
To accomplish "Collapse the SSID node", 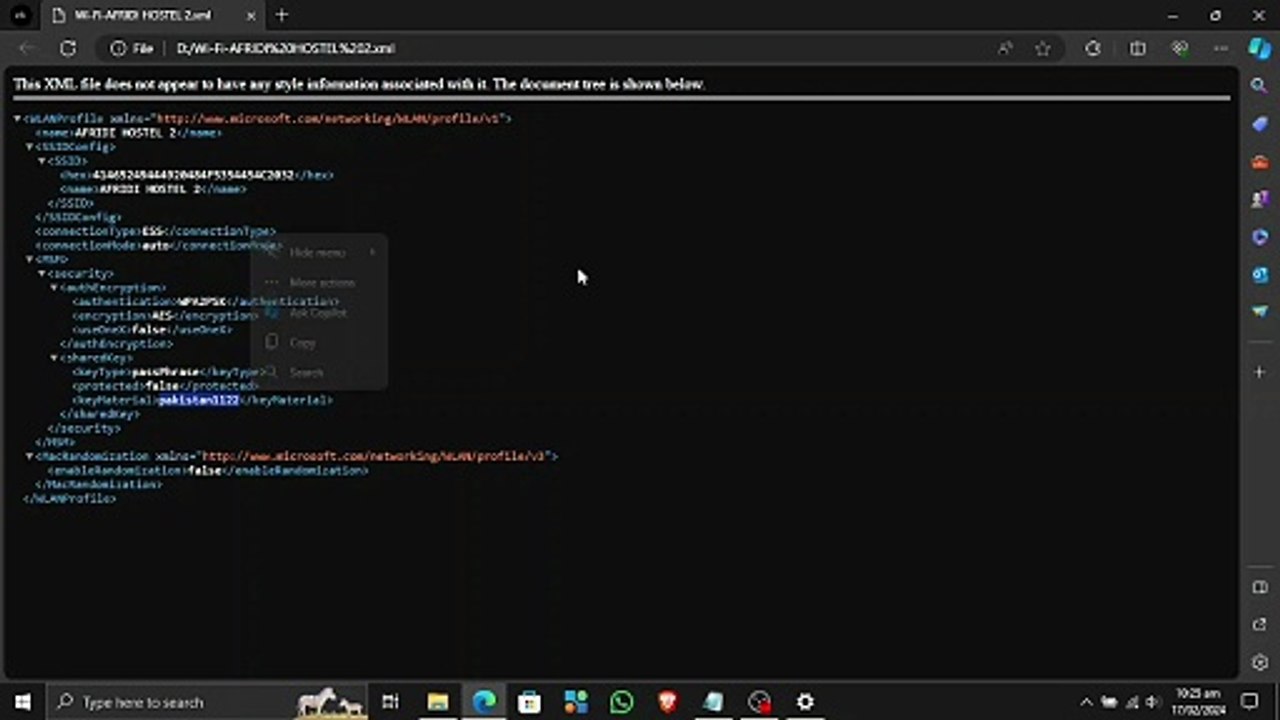I will pyautogui.click(x=41, y=160).
